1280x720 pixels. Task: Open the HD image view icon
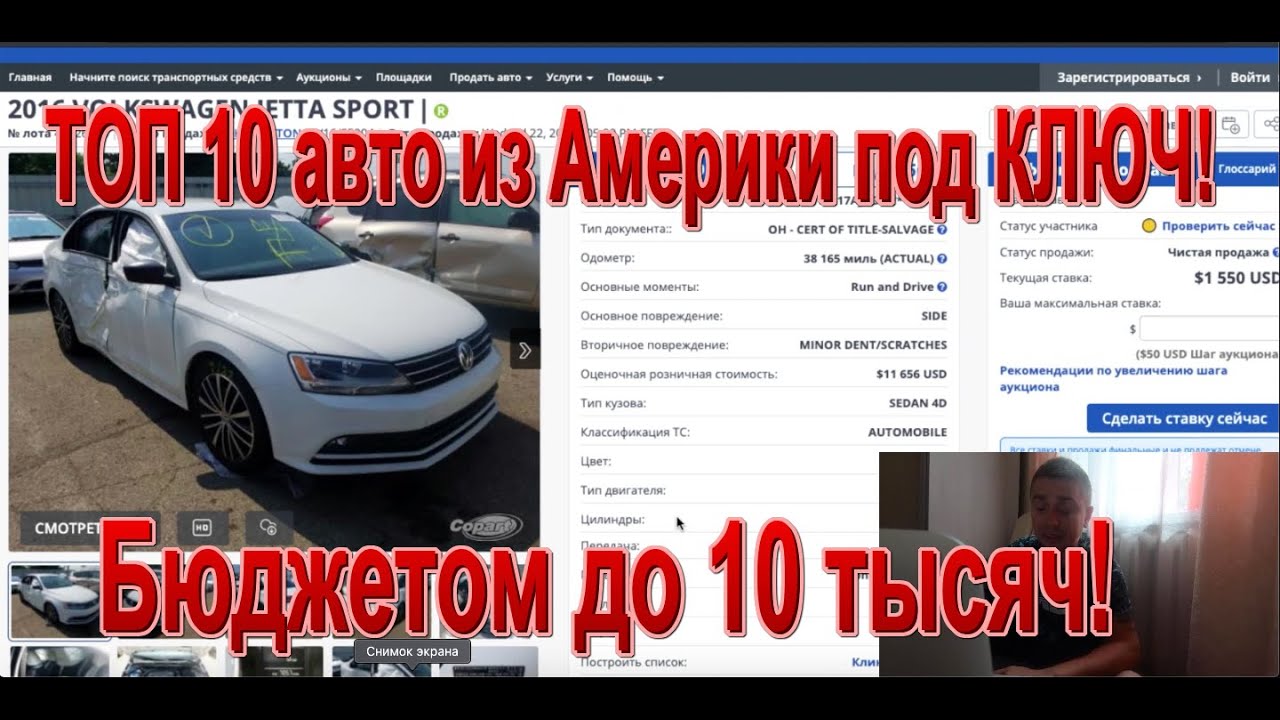click(x=203, y=527)
